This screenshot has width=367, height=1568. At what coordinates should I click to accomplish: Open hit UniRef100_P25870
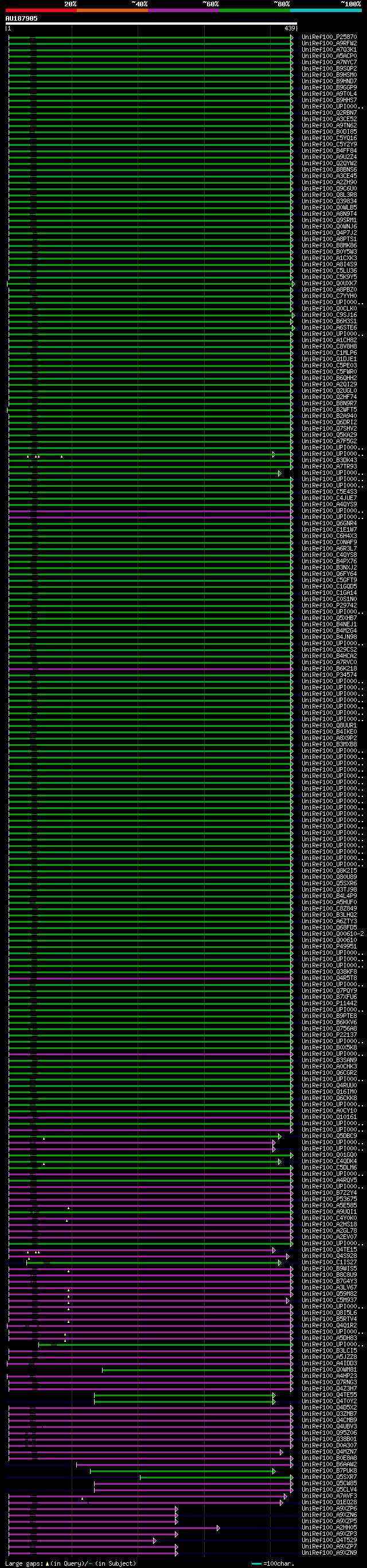tap(329, 37)
